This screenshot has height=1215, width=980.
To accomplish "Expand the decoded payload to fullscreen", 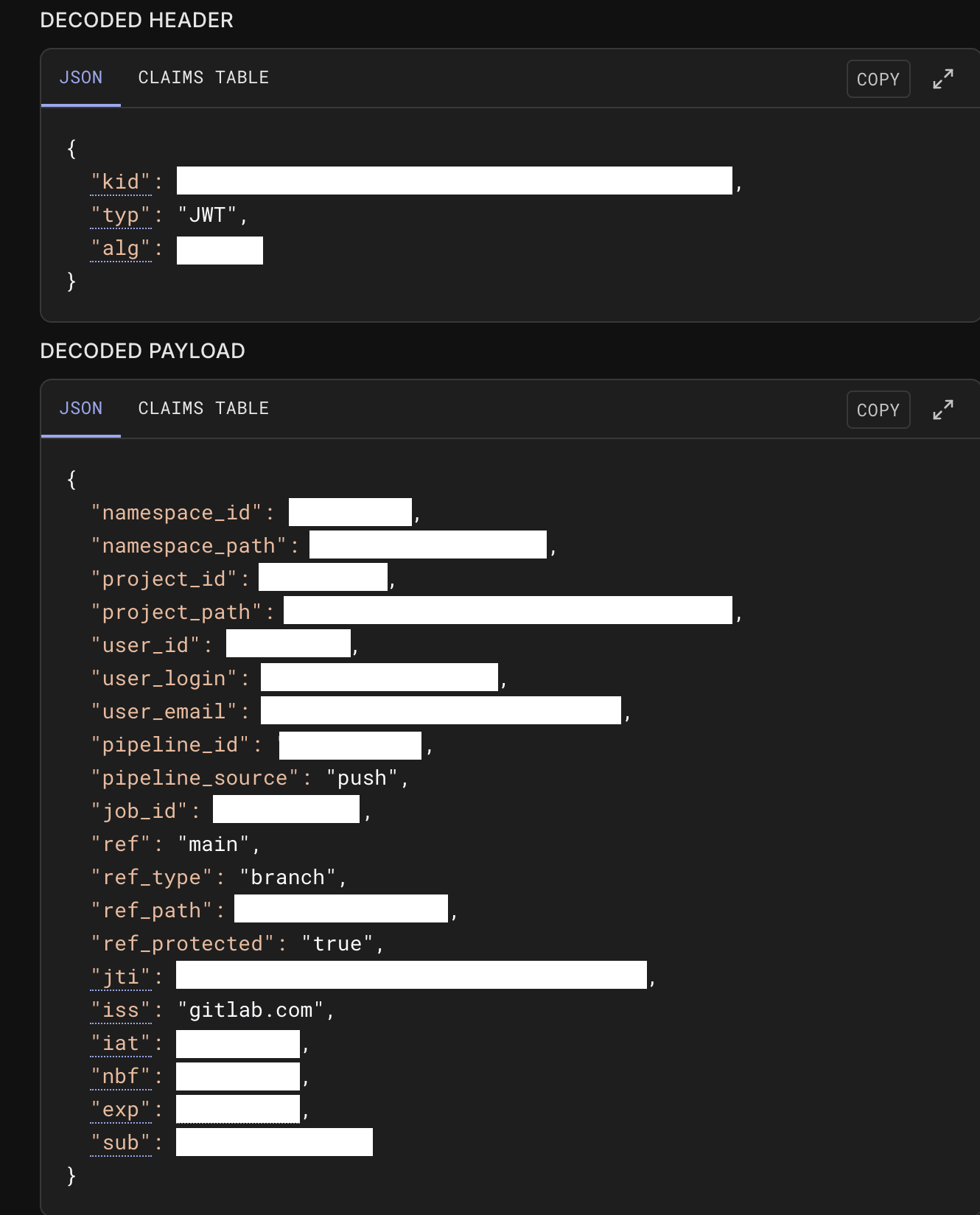I will tap(943, 410).
